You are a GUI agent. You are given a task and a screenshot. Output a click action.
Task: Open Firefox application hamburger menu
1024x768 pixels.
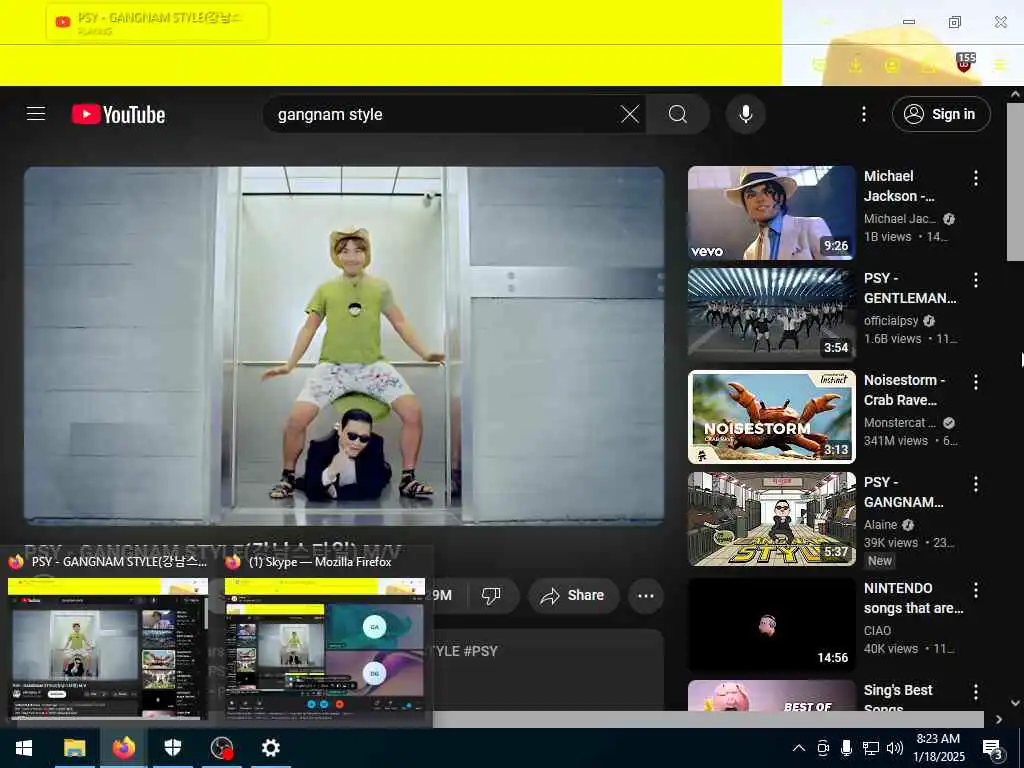(1000, 65)
